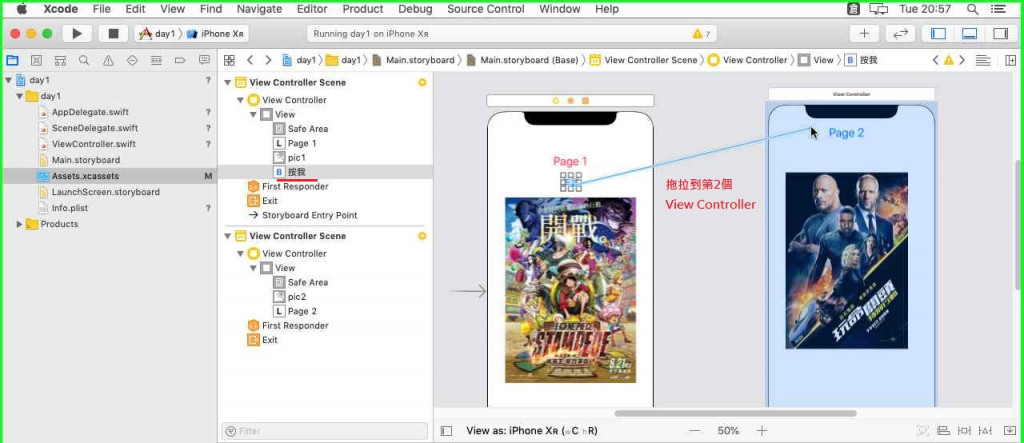
Task: Toggle the Debug area visibility
Action: [969, 33]
